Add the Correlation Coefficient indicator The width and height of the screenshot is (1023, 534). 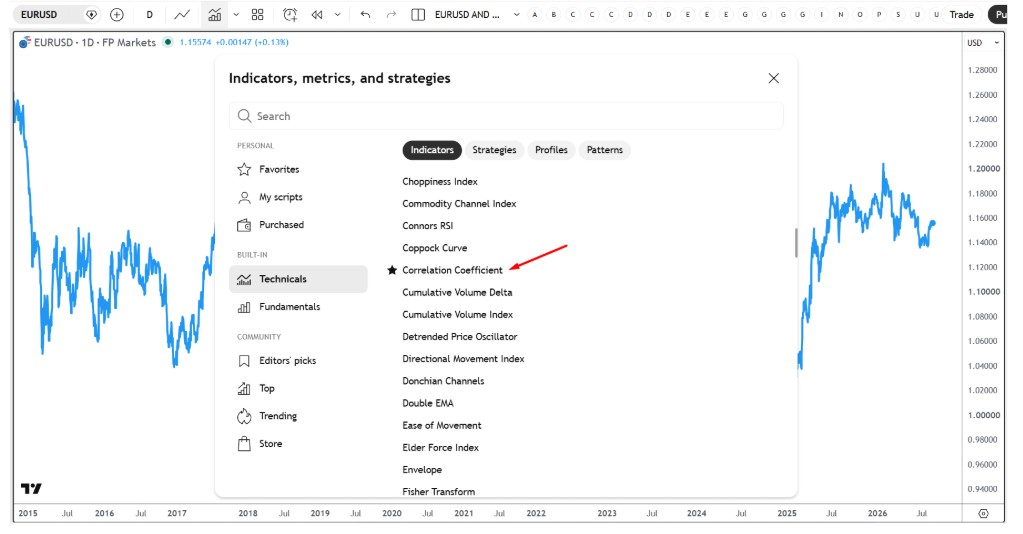(452, 270)
